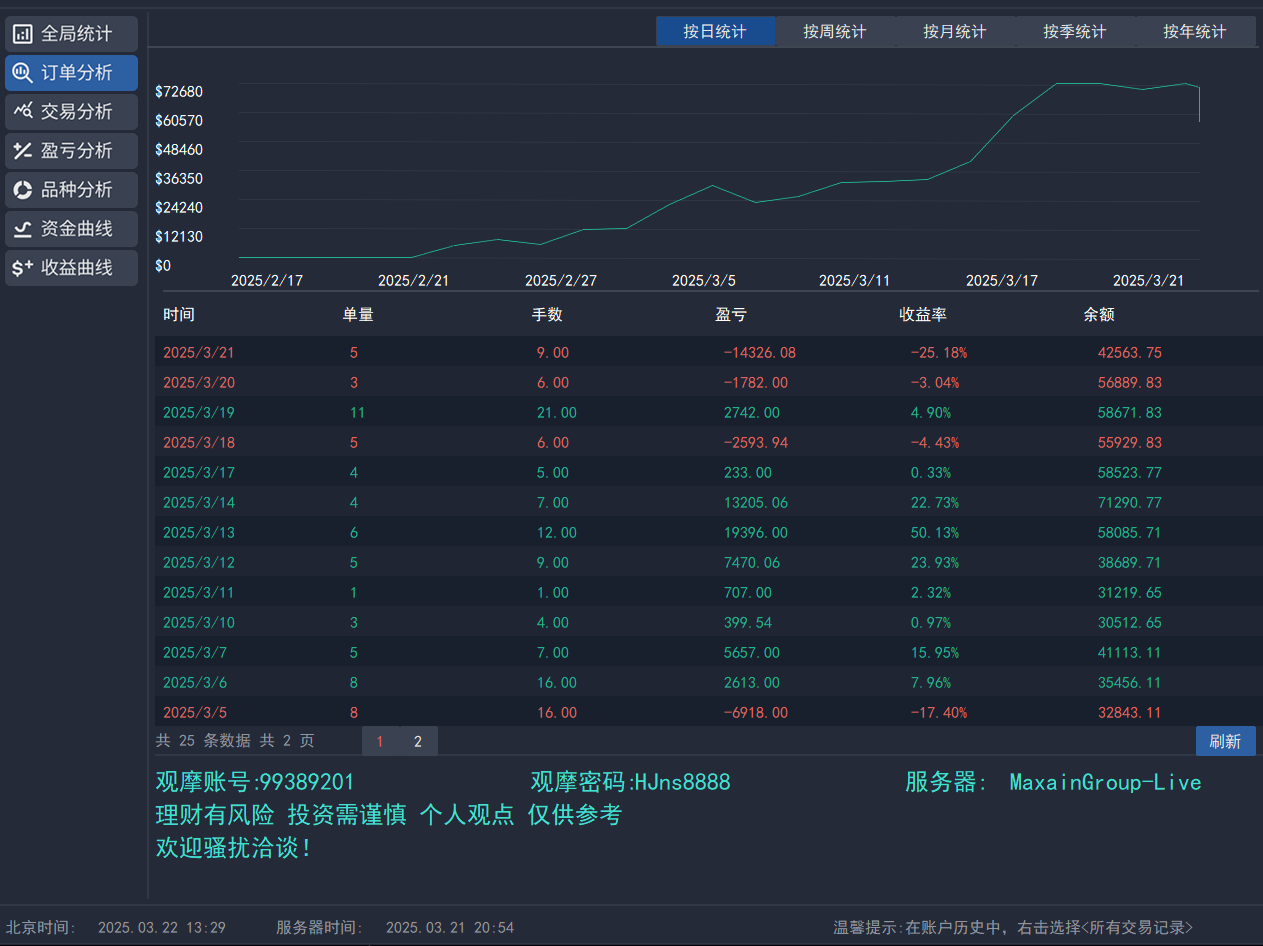Open the 按季统计 quarterly tab
1263x946 pixels.
coord(1075,32)
